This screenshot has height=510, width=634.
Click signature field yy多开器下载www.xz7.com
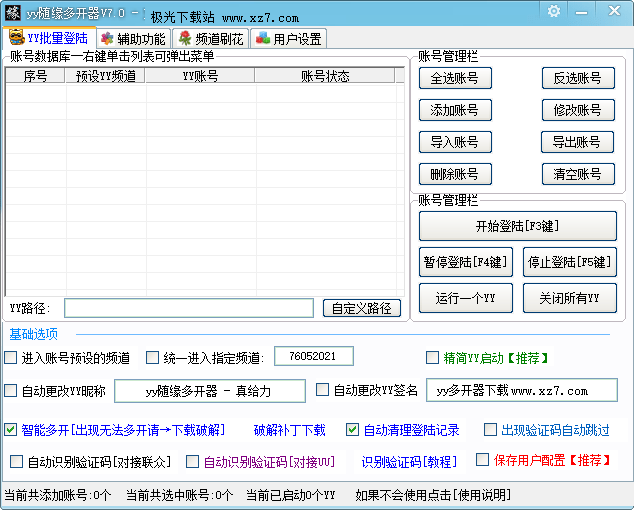click(522, 390)
